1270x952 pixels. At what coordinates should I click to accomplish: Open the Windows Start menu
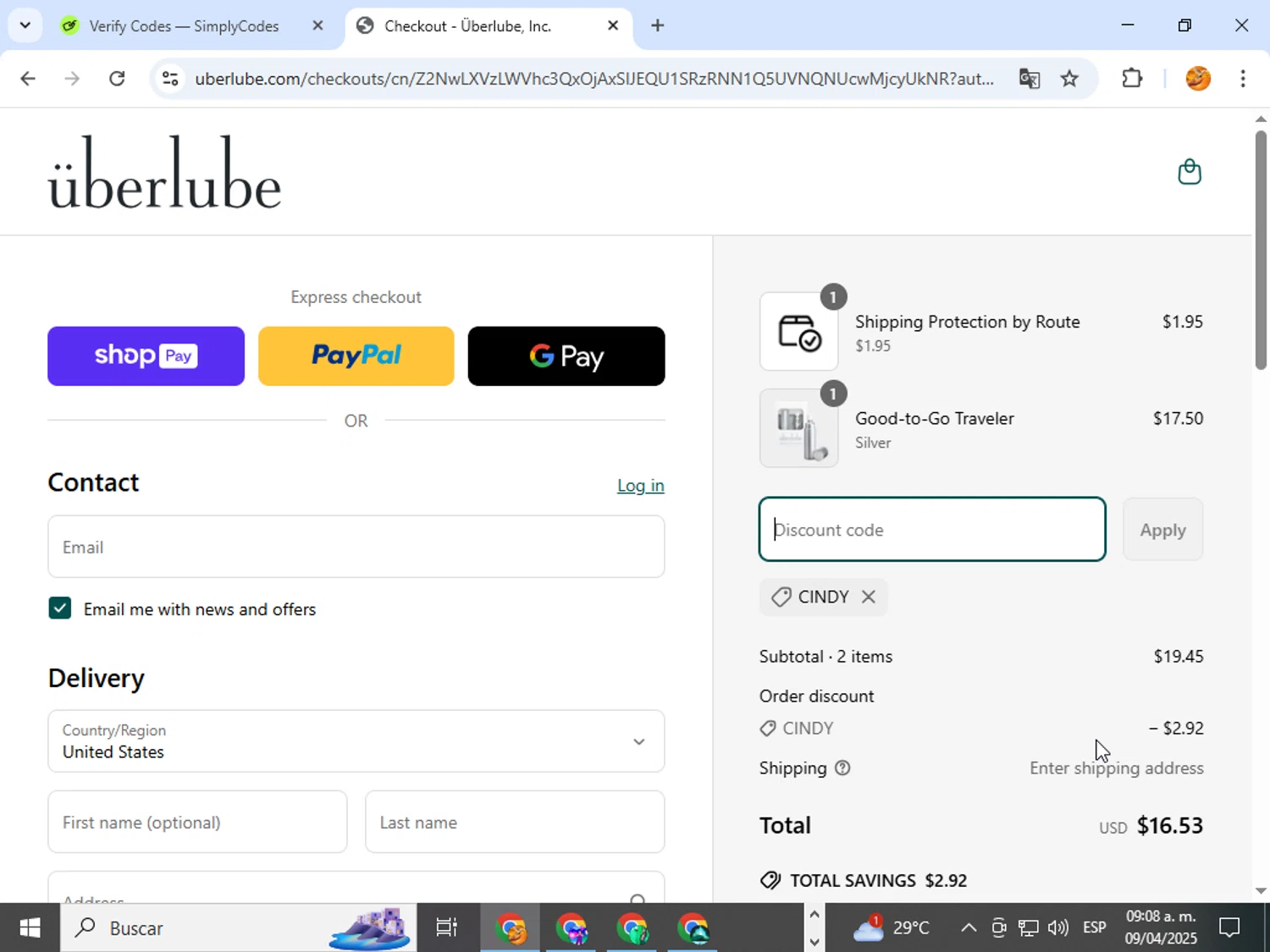(30, 928)
